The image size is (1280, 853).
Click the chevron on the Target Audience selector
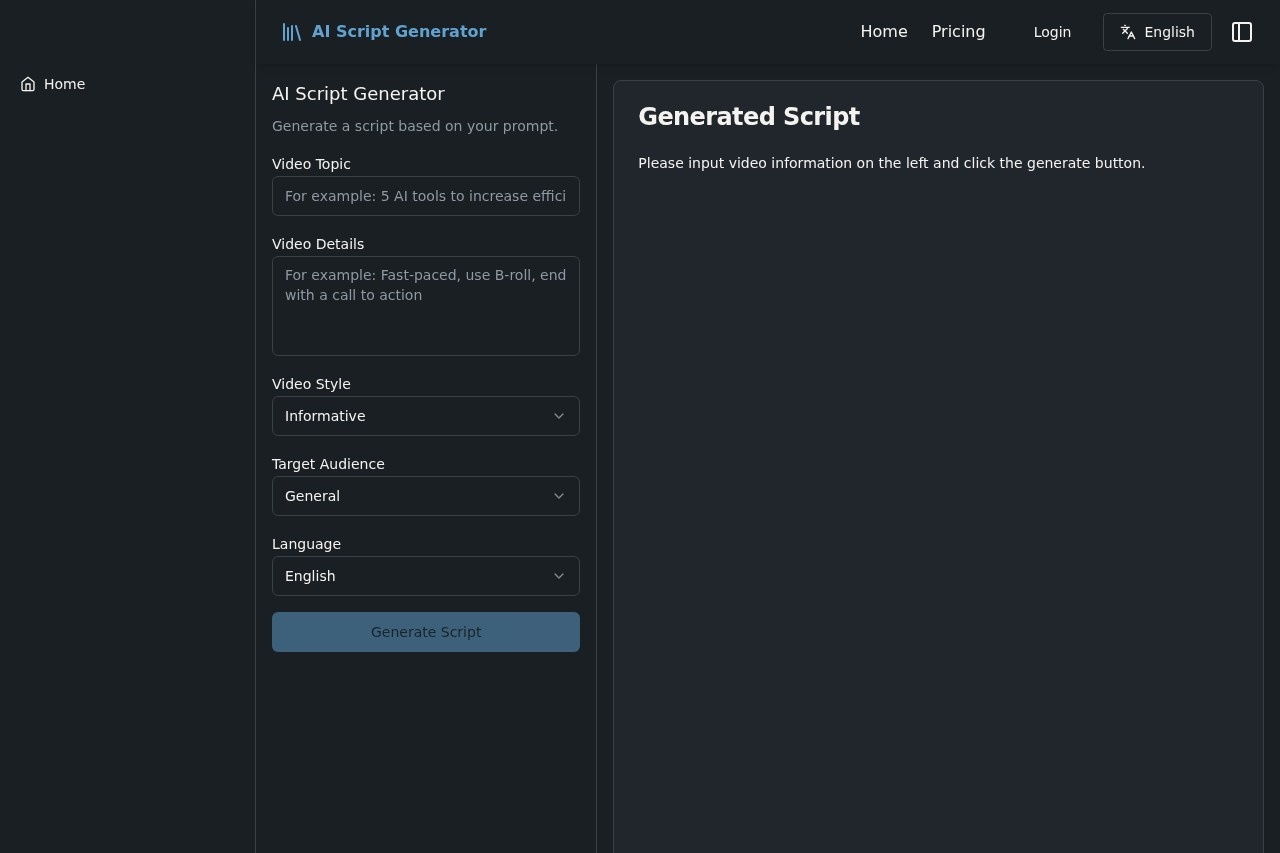click(559, 495)
